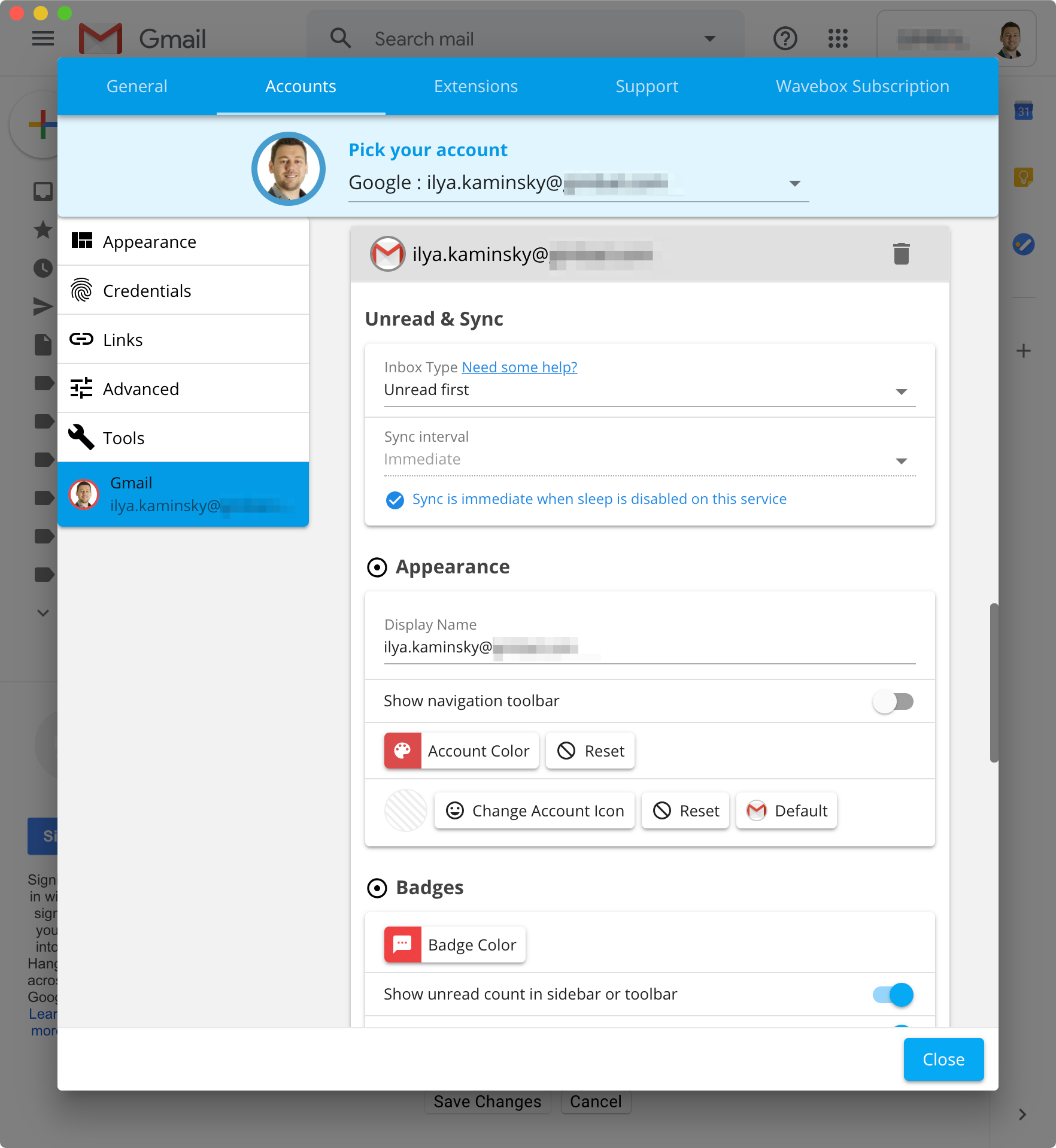The image size is (1056, 1148).
Task: Open the Links section
Action: click(x=122, y=339)
